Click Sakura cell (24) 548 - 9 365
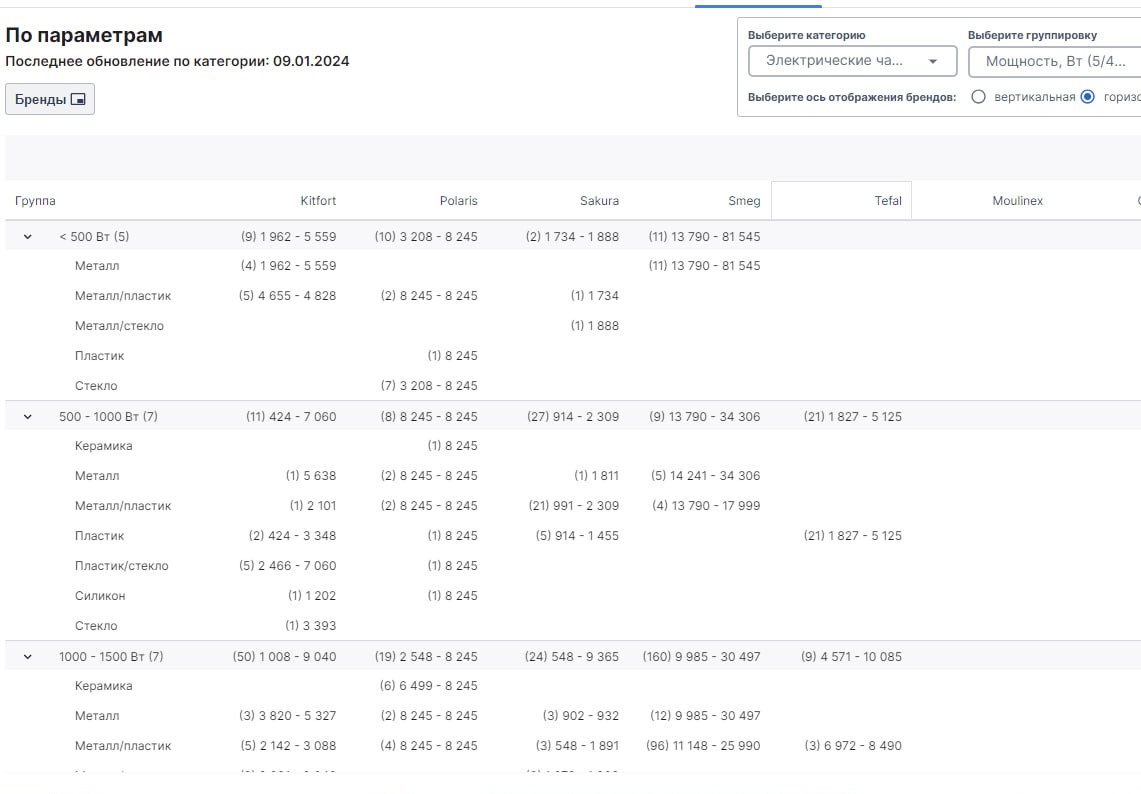 [x=571, y=656]
